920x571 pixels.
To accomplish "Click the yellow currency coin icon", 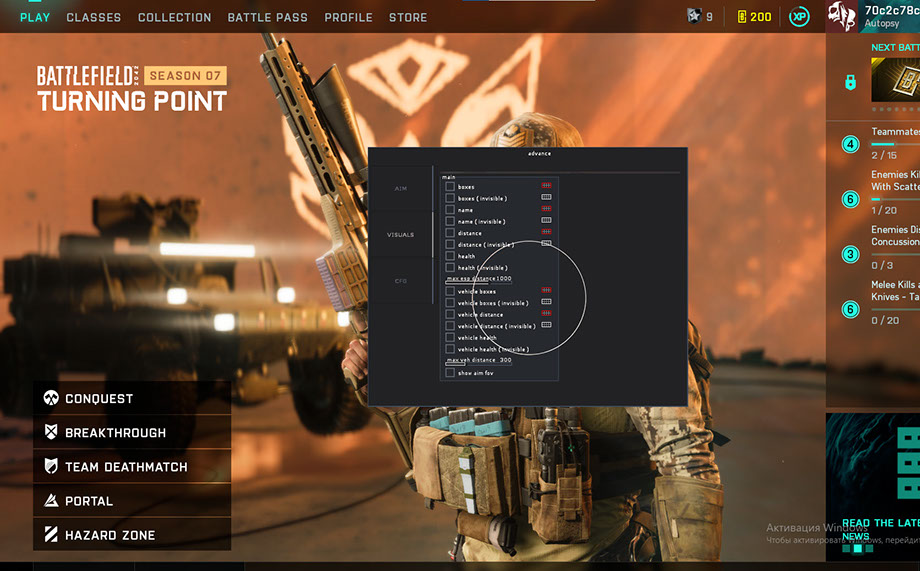I will 741,17.
